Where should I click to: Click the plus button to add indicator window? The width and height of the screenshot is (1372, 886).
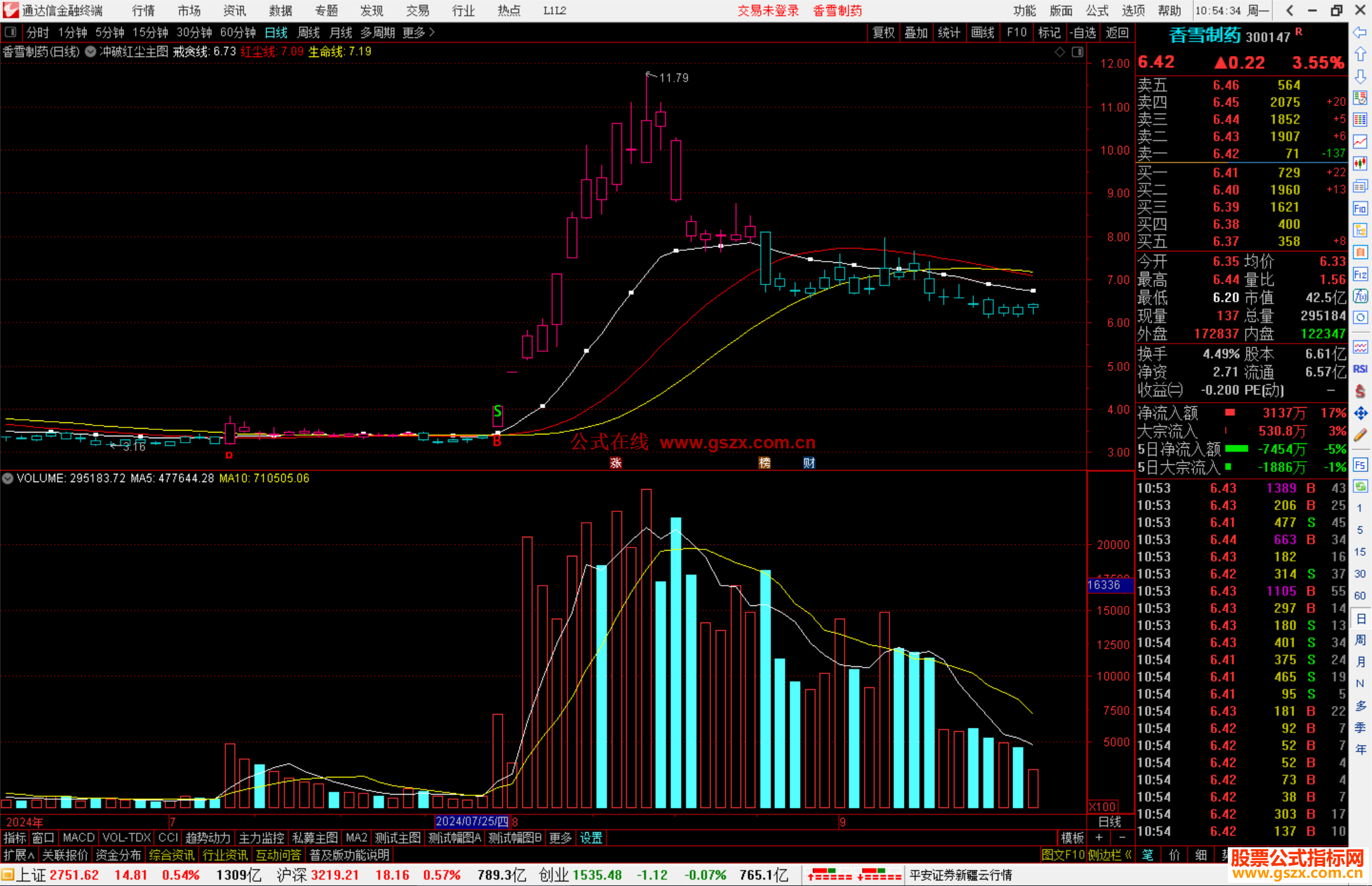coord(1099,838)
